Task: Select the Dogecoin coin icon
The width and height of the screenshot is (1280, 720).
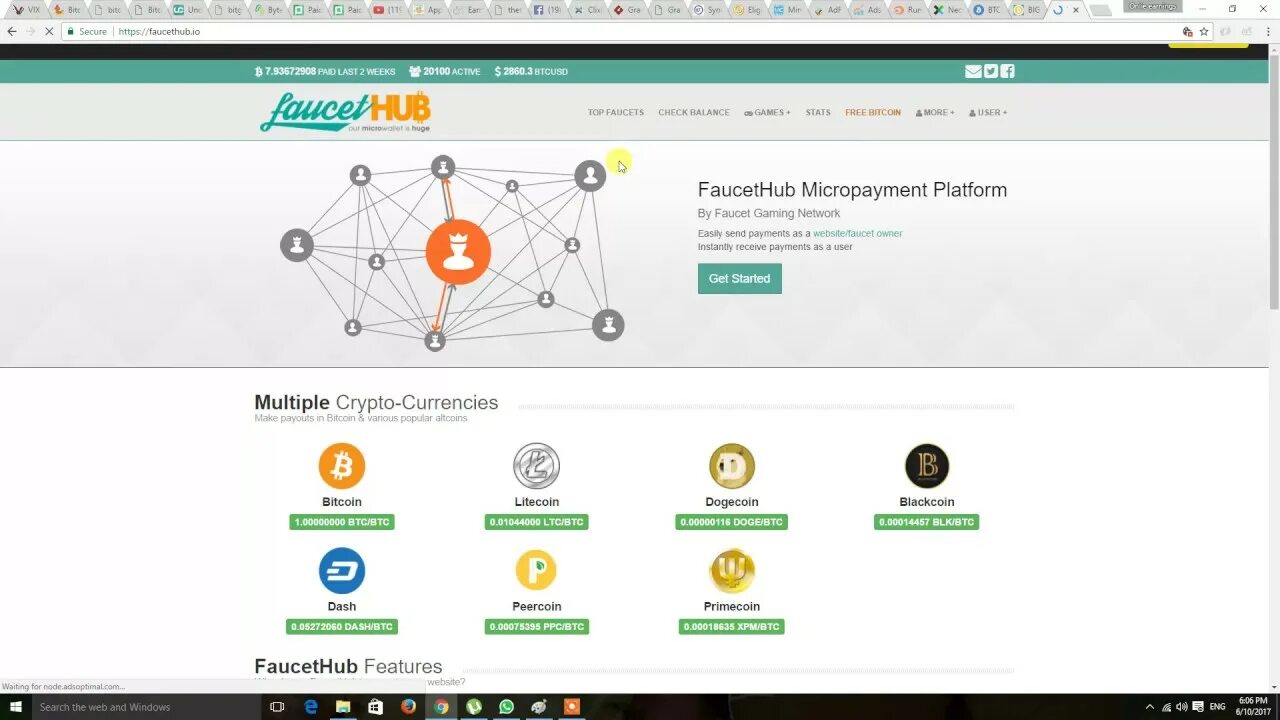Action: coord(732,466)
